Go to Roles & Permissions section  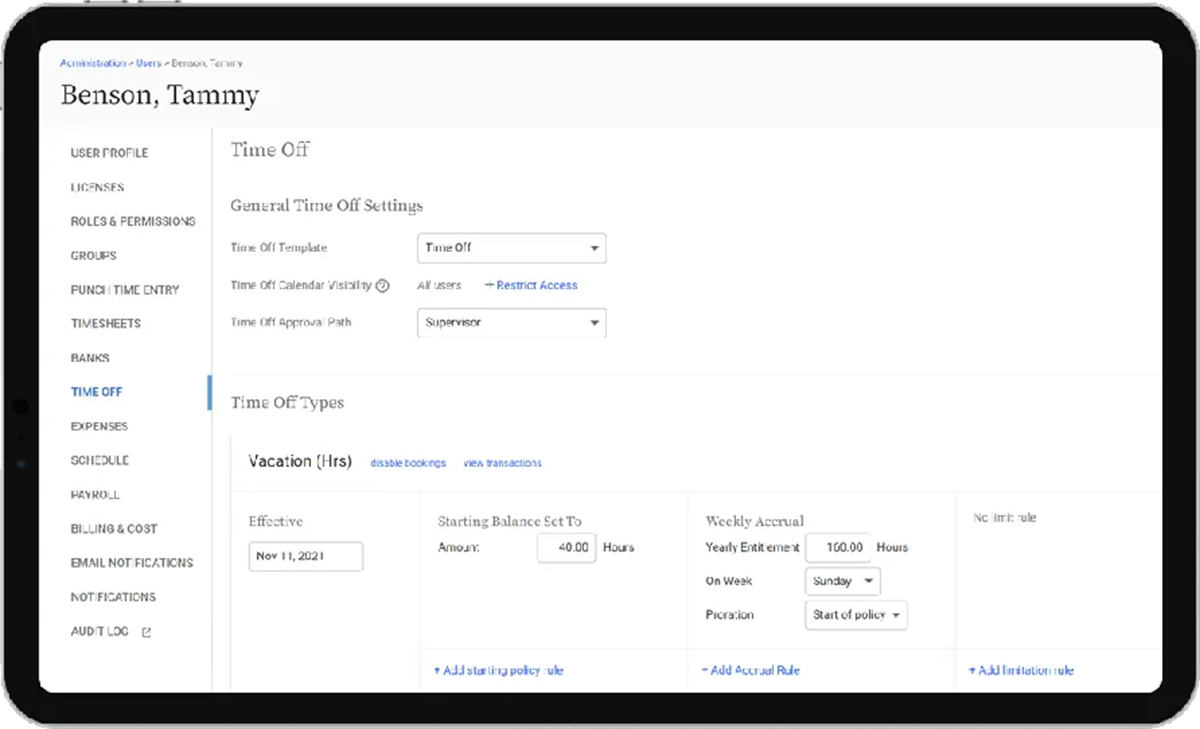pyautogui.click(x=133, y=221)
